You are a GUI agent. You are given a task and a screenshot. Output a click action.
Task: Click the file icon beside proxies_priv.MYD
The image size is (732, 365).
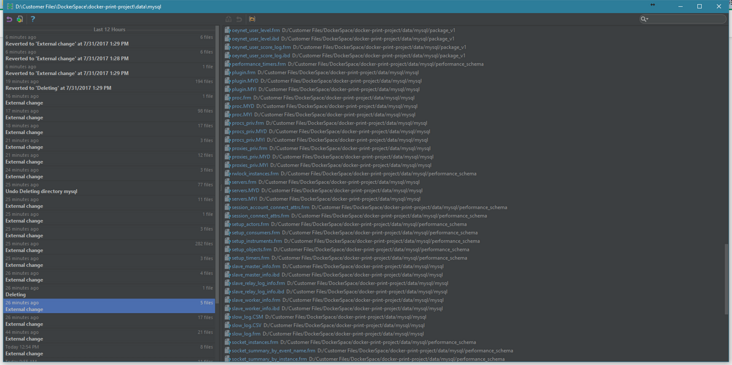point(228,157)
